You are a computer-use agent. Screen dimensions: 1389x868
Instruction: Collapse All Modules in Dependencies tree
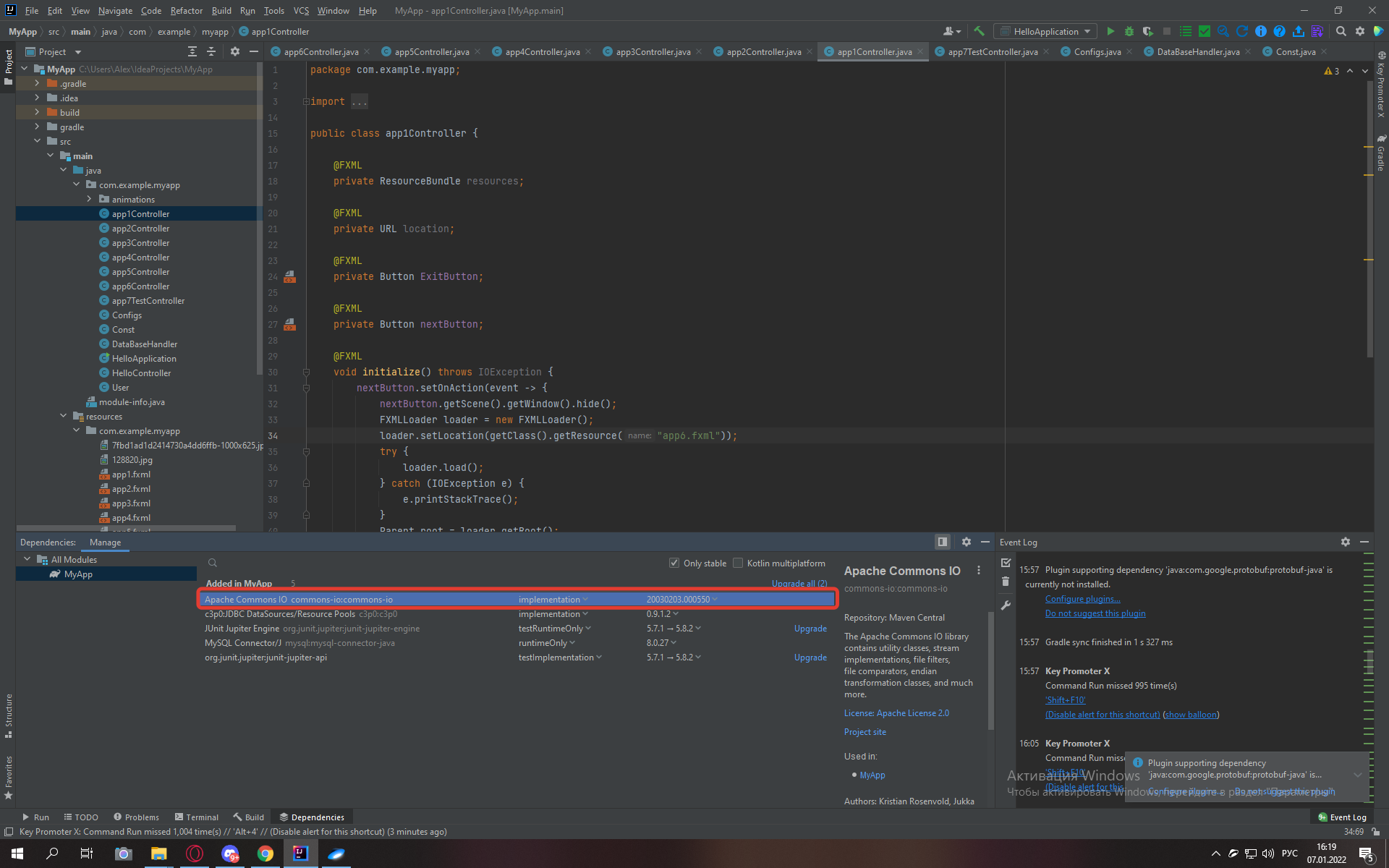point(27,559)
